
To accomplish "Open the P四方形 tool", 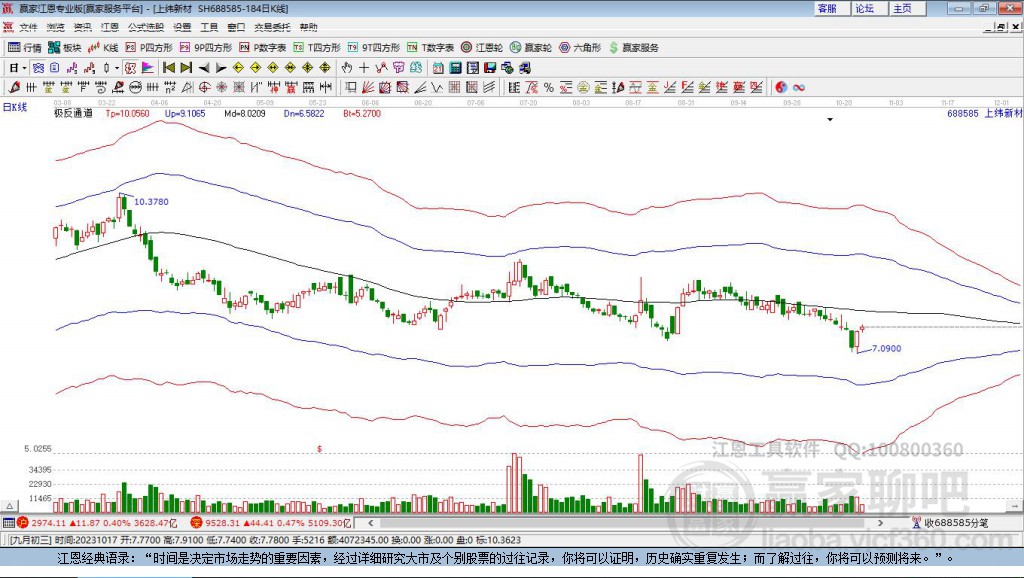I will pos(149,48).
